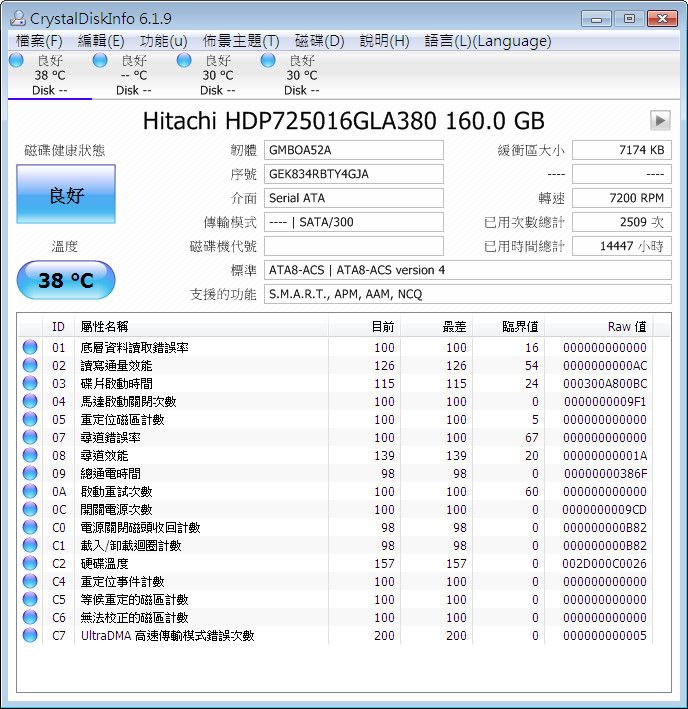The width and height of the screenshot is (688, 709).
Task: Click status orb for attribute C6 無法校正的磁區計數
Action: tap(30, 617)
